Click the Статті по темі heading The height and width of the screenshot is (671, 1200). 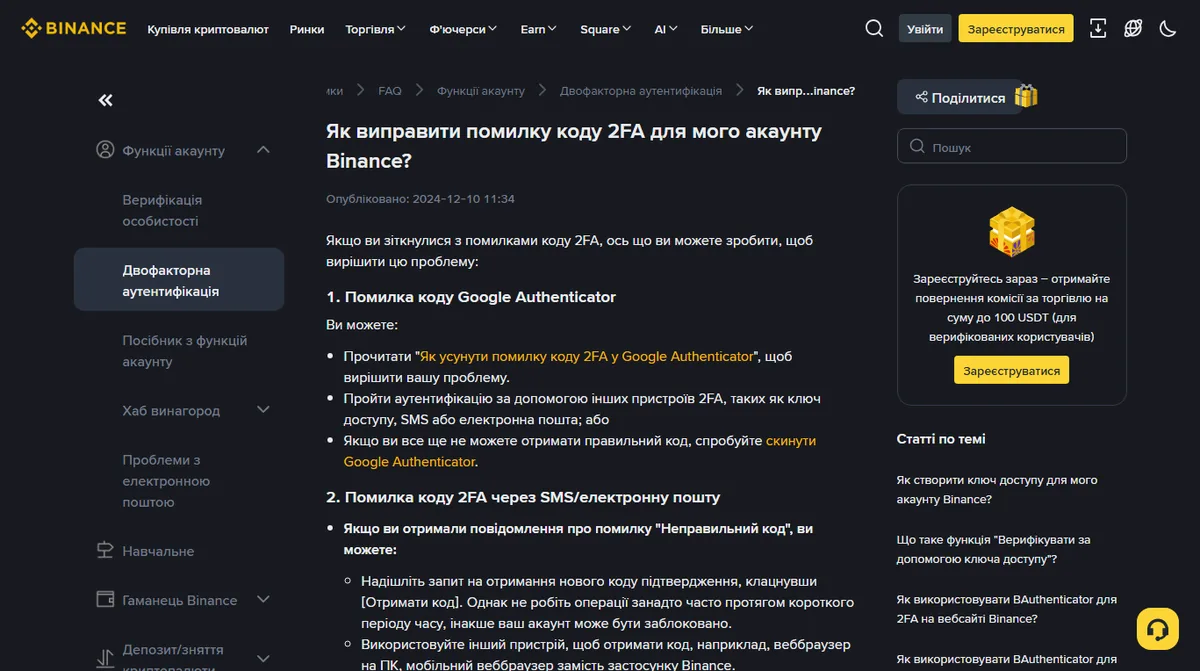point(941,439)
